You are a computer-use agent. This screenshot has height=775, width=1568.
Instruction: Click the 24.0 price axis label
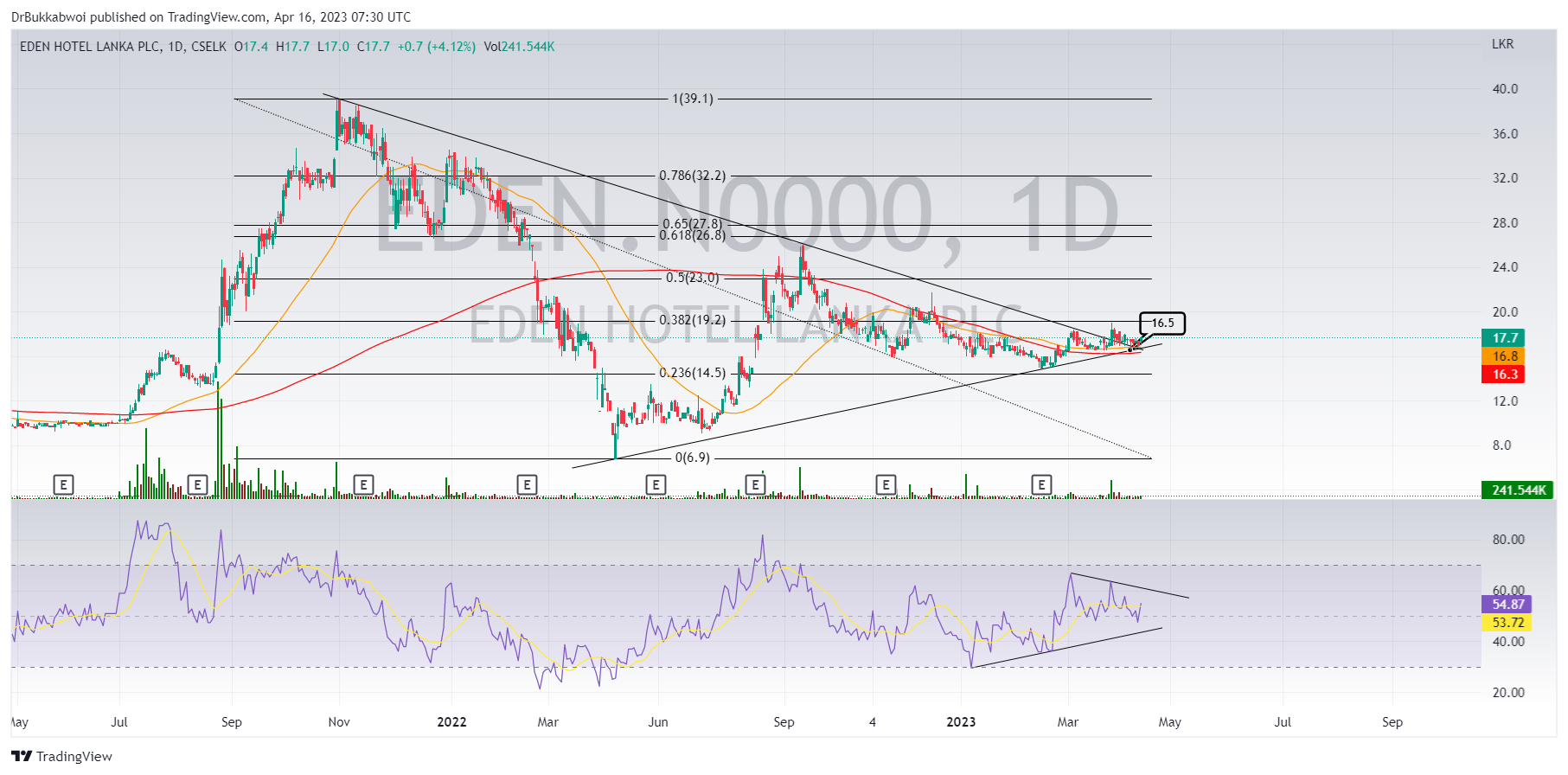(x=1505, y=267)
